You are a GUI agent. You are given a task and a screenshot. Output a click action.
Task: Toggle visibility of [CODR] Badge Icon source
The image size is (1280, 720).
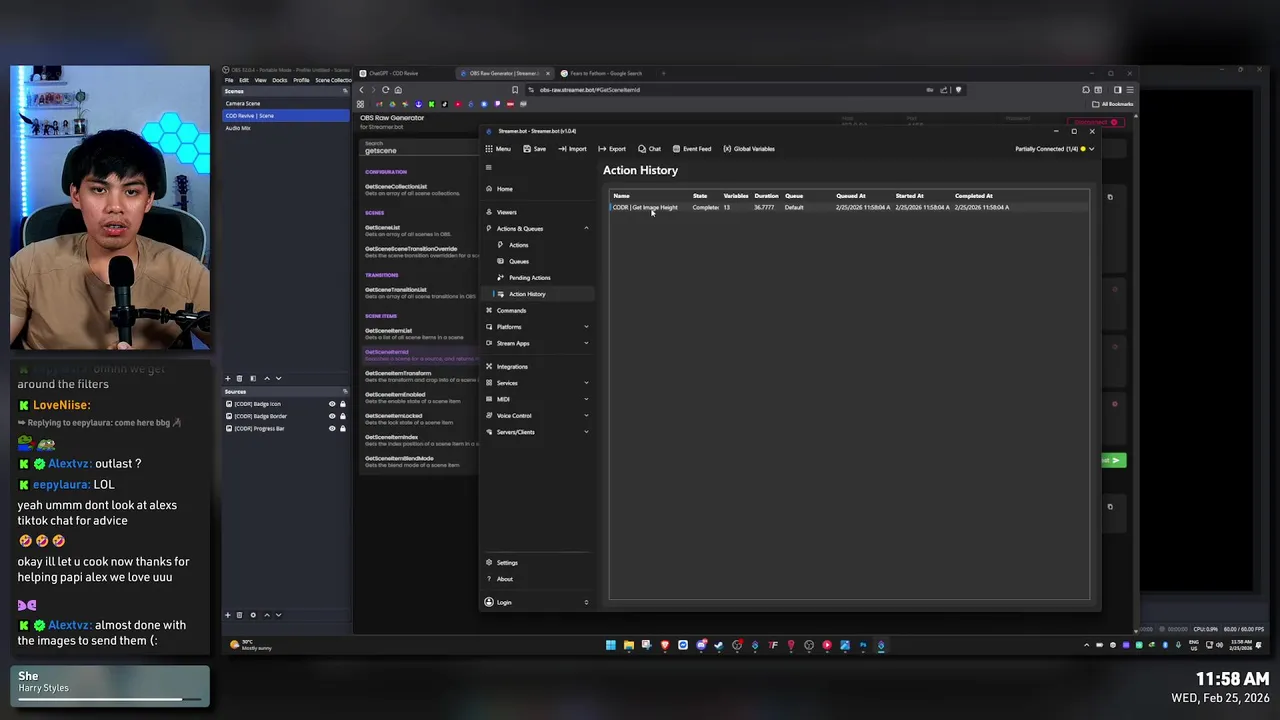coord(332,404)
